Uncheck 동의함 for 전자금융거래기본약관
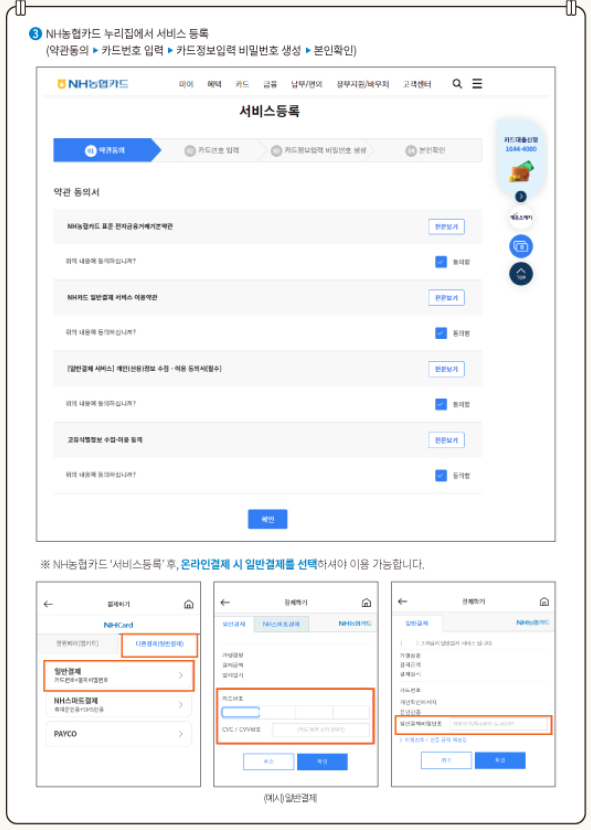The width and height of the screenshot is (591, 830). point(441,261)
